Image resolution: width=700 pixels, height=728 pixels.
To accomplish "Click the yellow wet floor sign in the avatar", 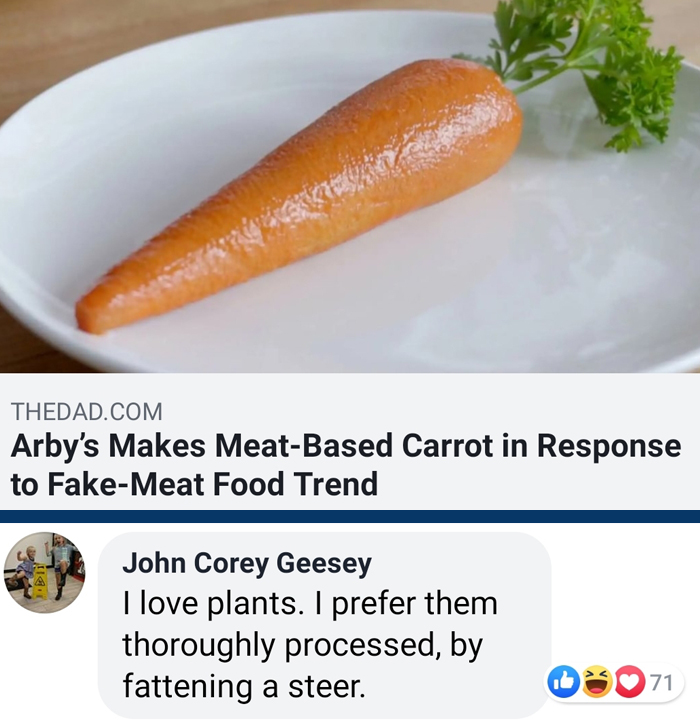I will [x=40, y=581].
